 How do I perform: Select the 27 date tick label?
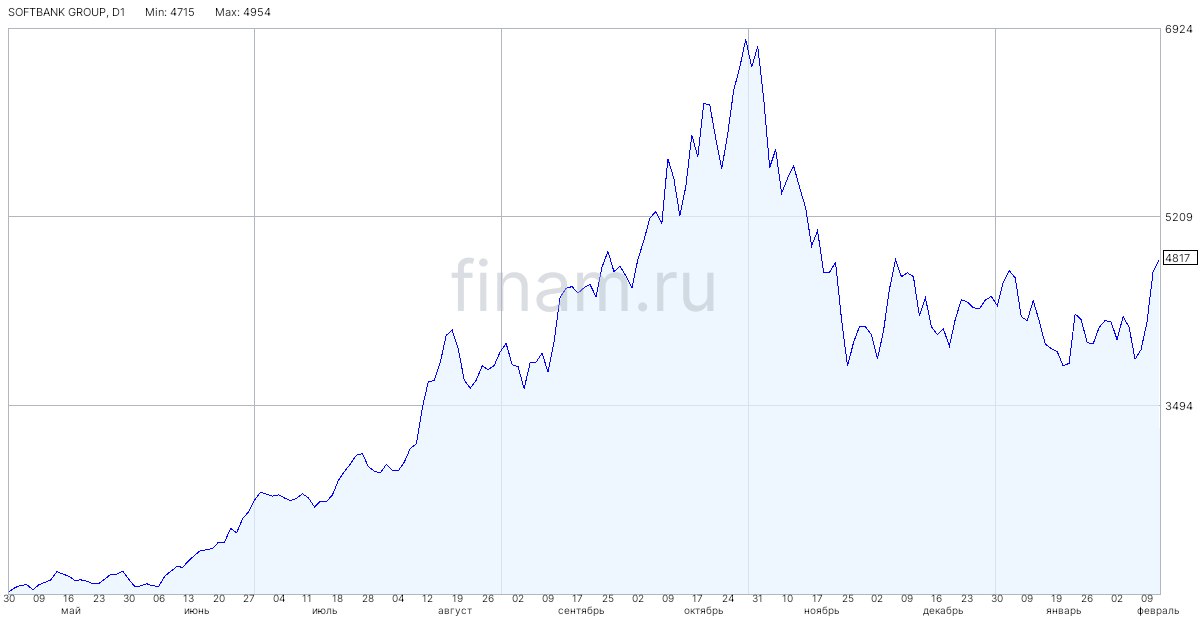(247, 599)
